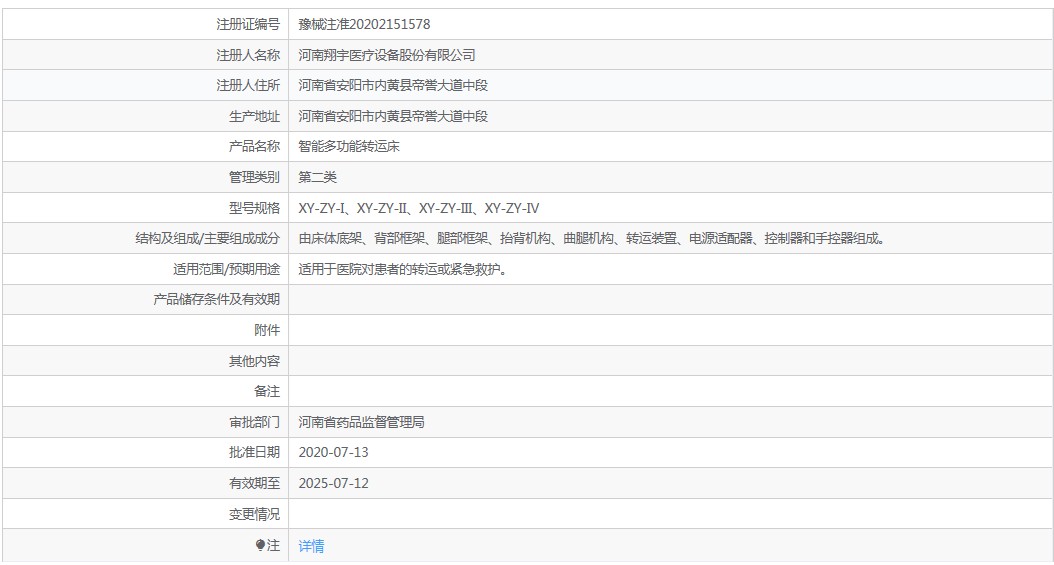
Task: Click the 管理类别 label
Action: 254,177
